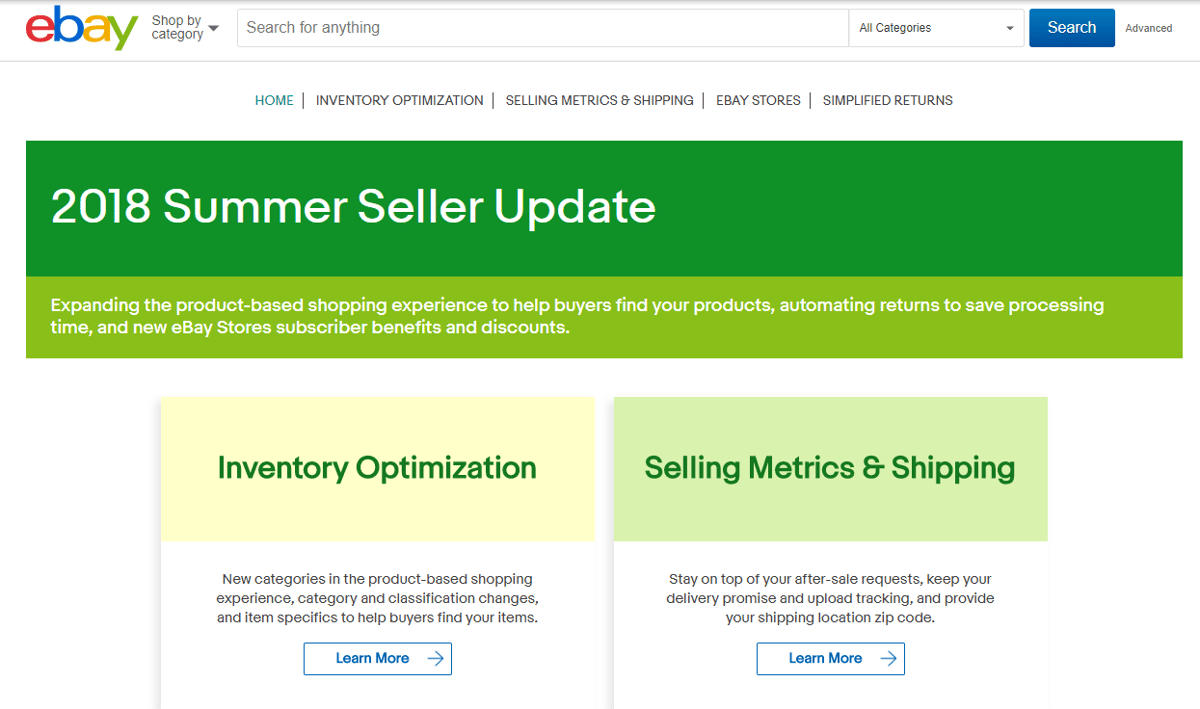Screen dimensions: 1200x709
Task: Click the 2018 Summer Seller Update banner
Action: point(600,208)
